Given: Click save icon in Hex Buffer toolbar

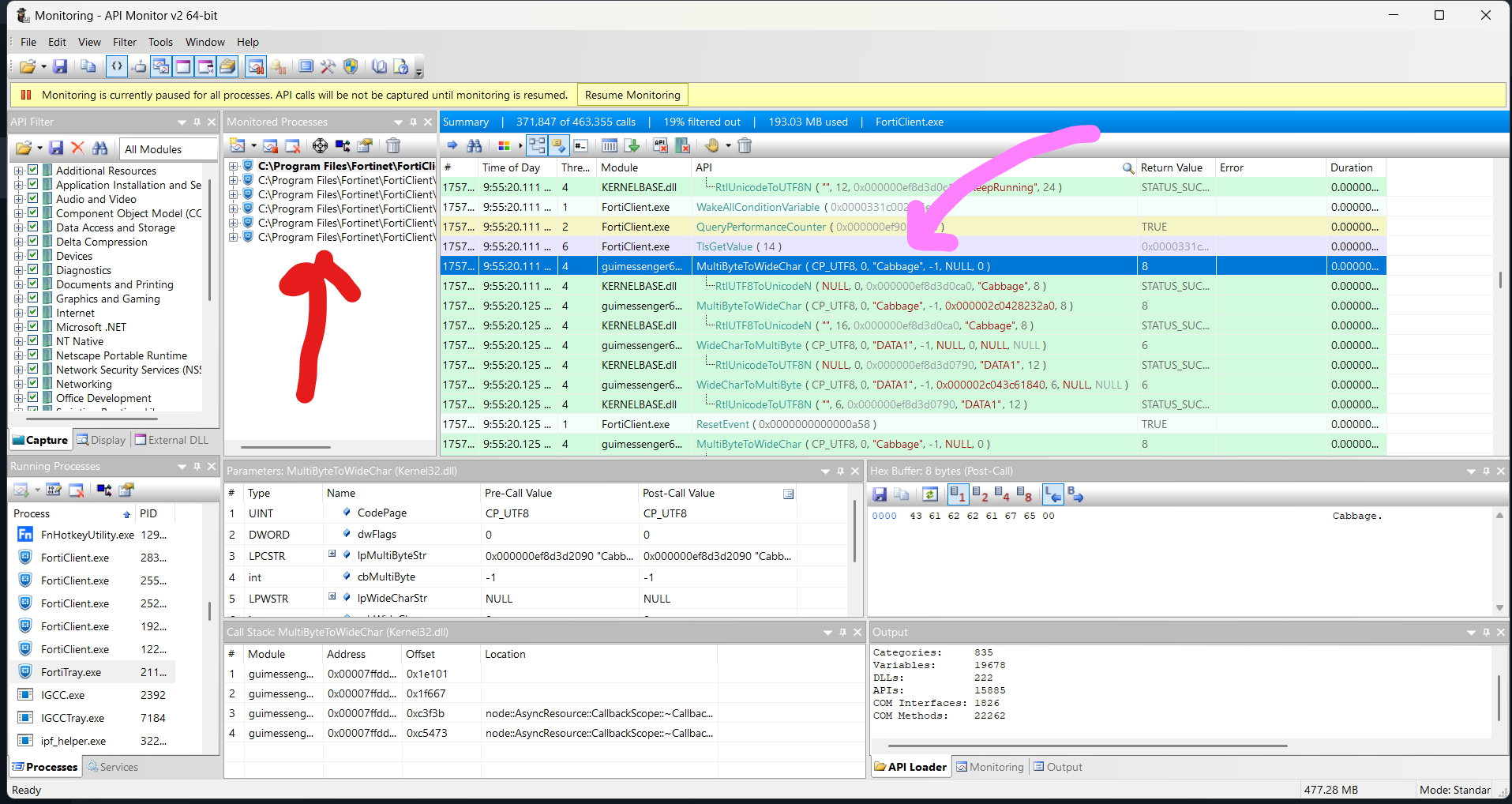Looking at the screenshot, I should tap(880, 494).
